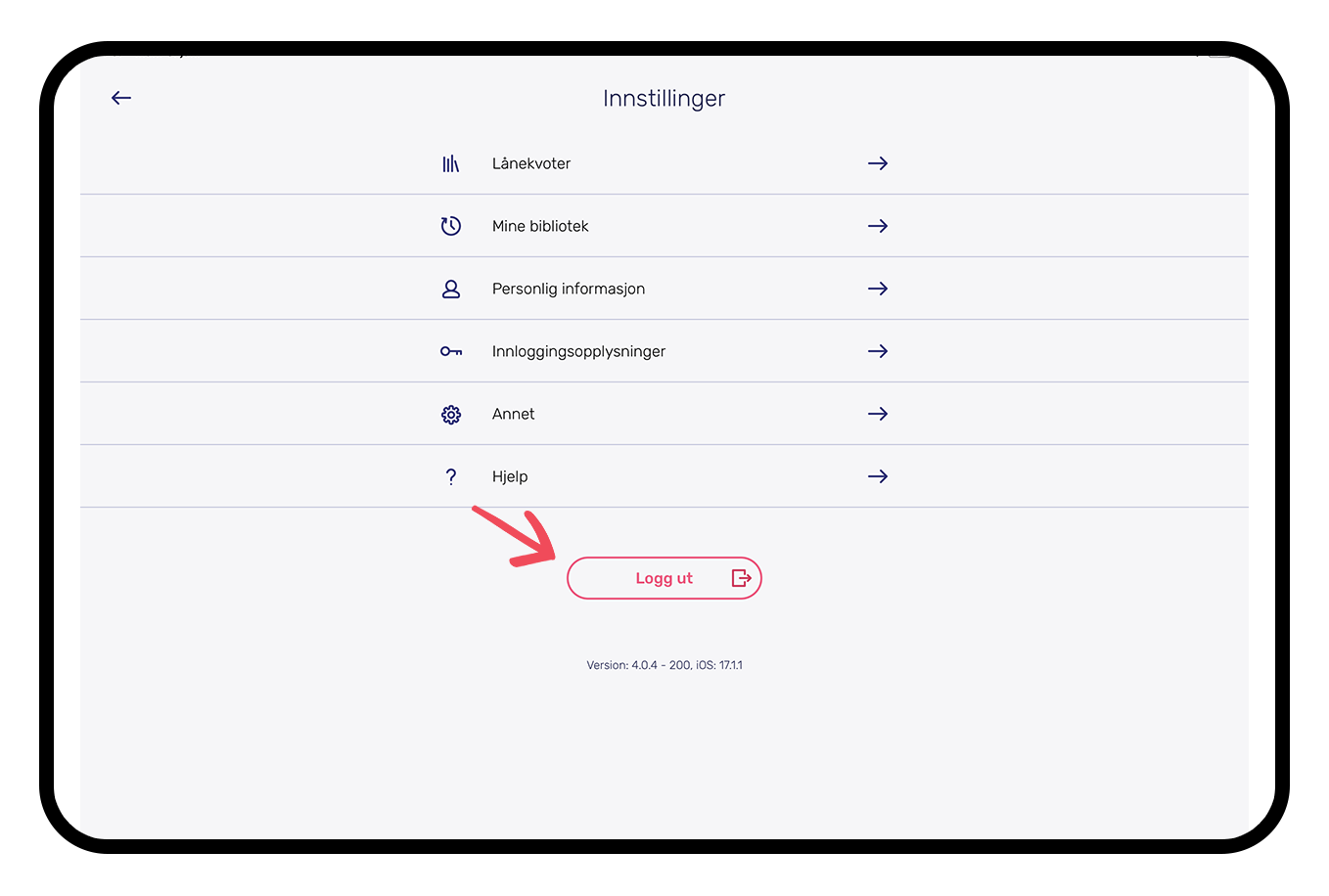Open Personlig informasjon via its right arrow
Viewport: 1329px width, 896px height.
[878, 289]
